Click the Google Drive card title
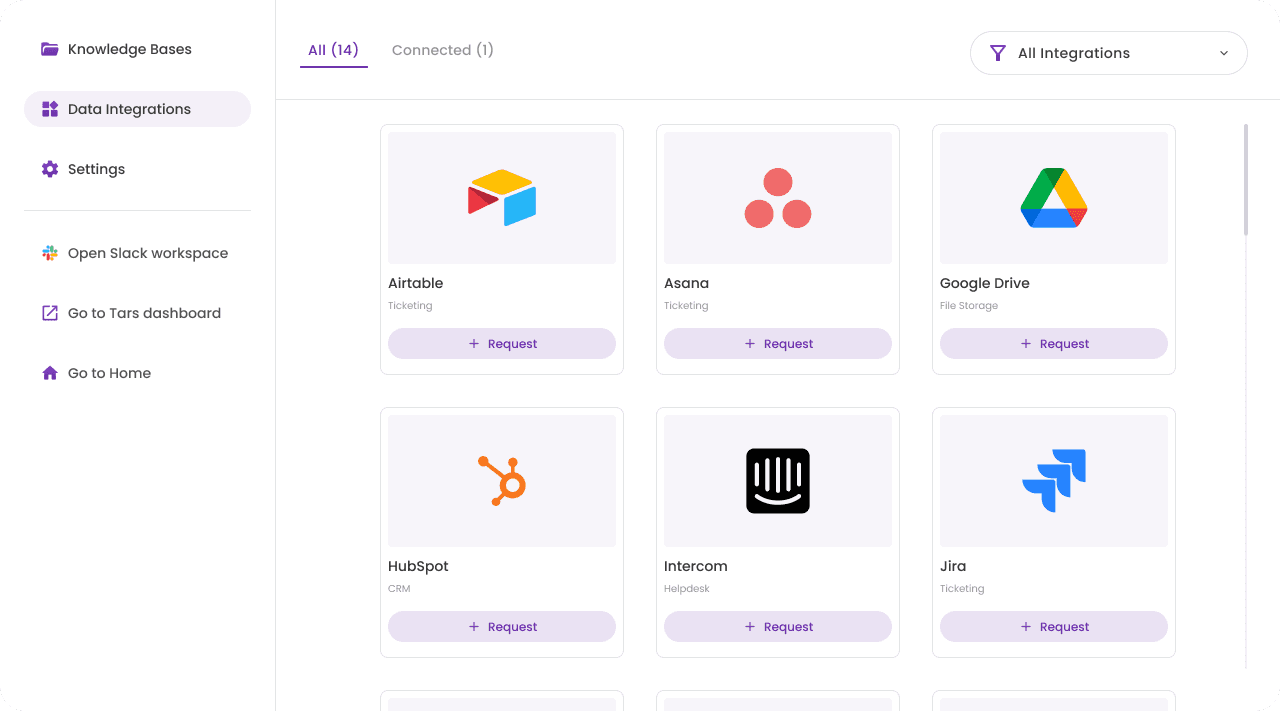The width and height of the screenshot is (1280, 711). pos(984,283)
